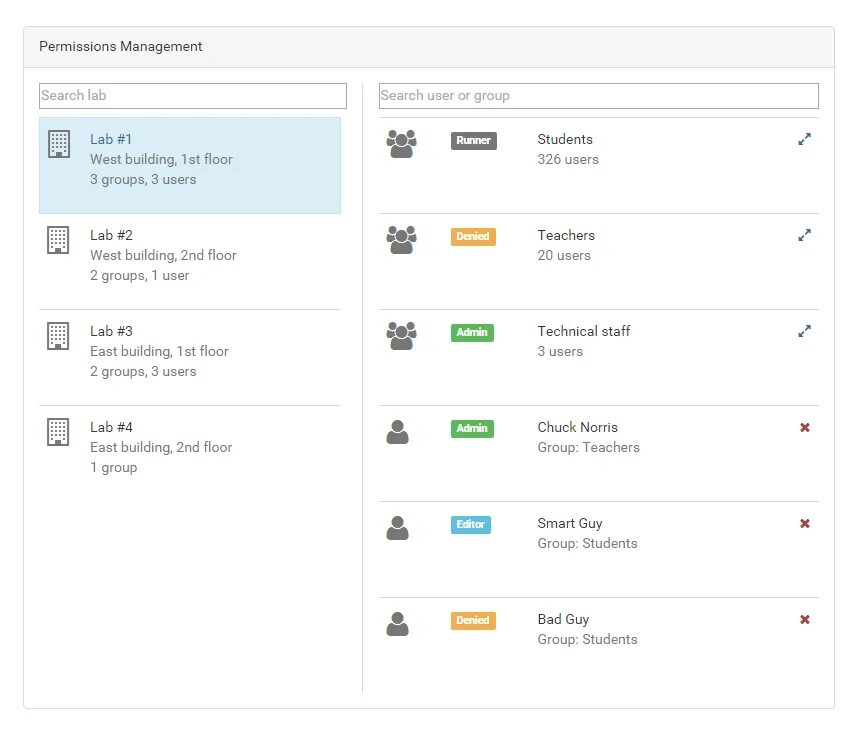Click the Lab #3 building icon
This screenshot has width=863, height=733.
pos(59,336)
